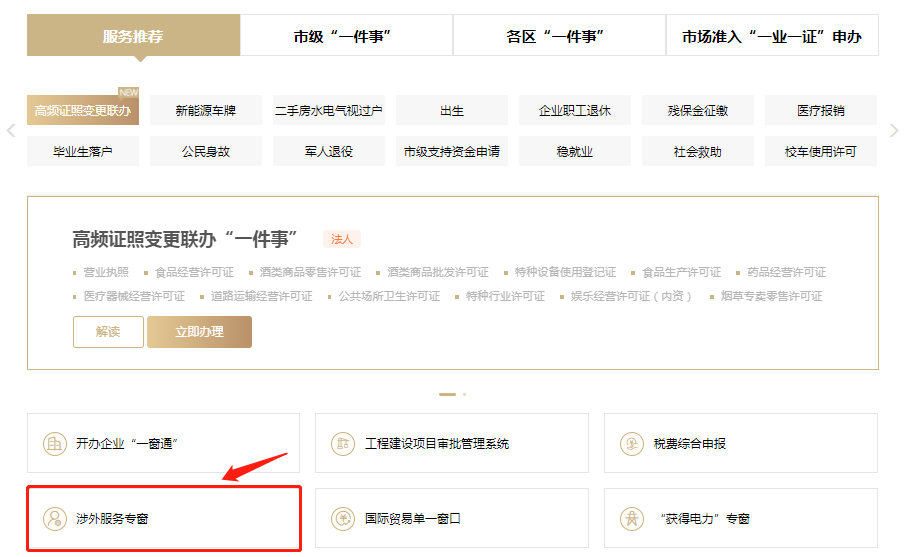
Task: Select 新能源车牌 service tag
Action: [x=205, y=110]
